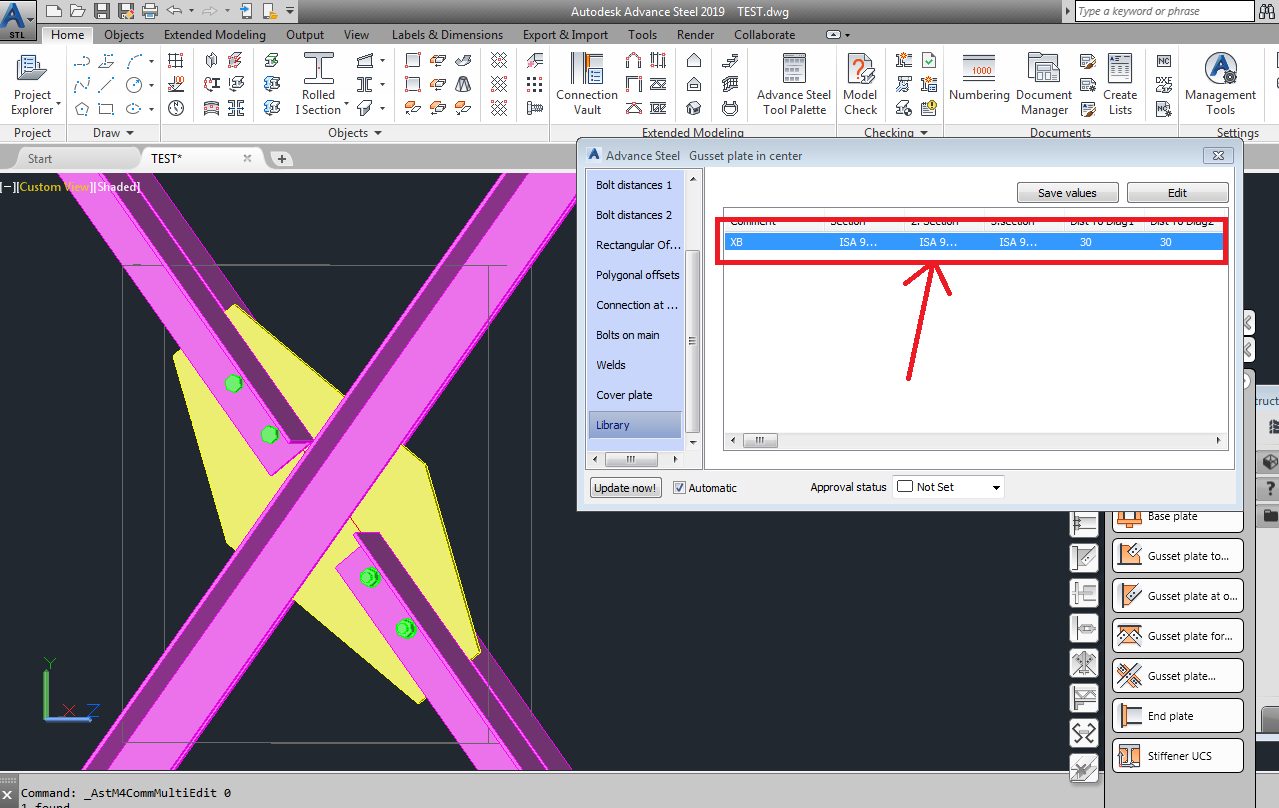Open the Output ribbon tab

[x=305, y=35]
